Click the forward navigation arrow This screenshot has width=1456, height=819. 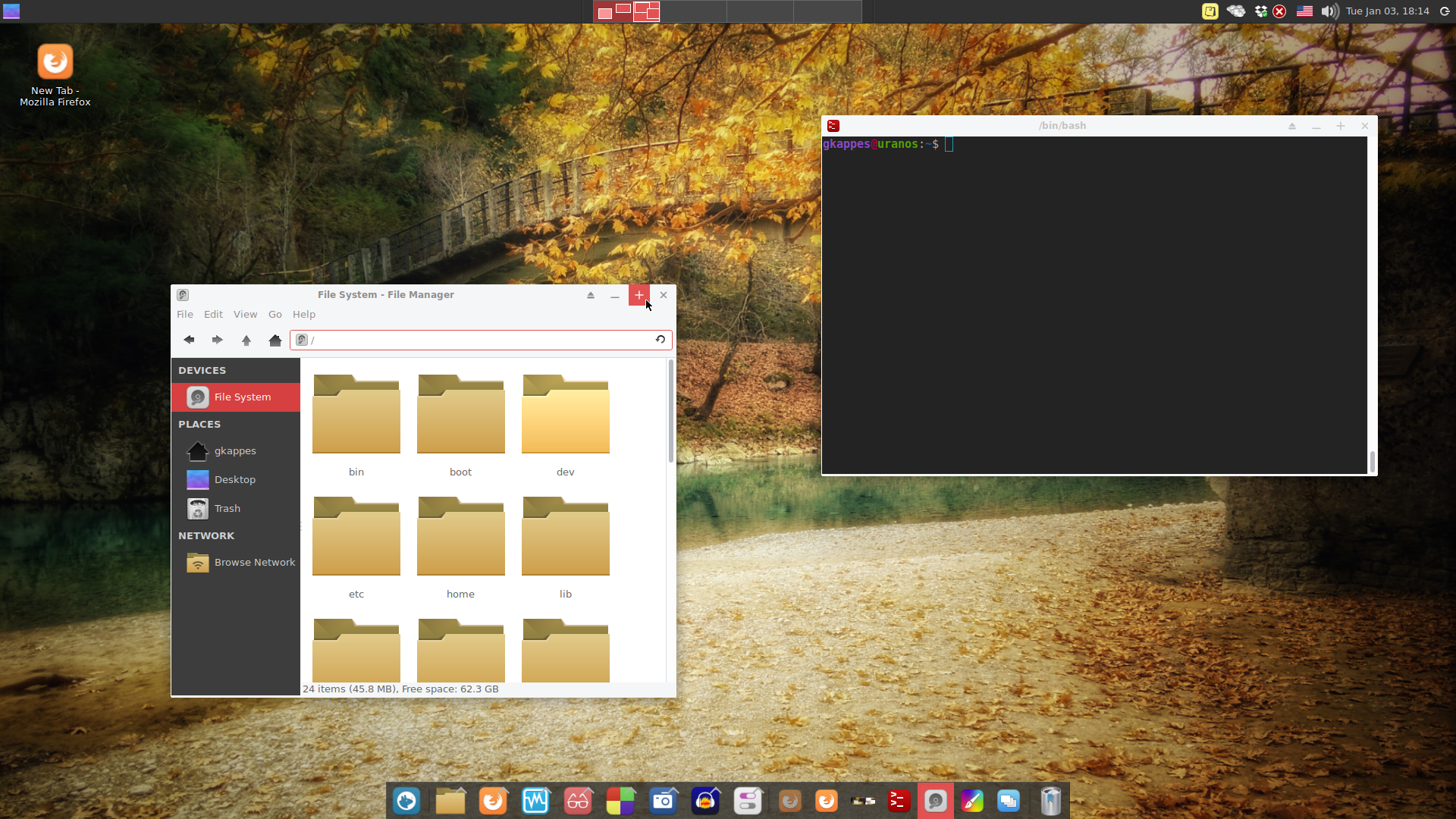[217, 340]
